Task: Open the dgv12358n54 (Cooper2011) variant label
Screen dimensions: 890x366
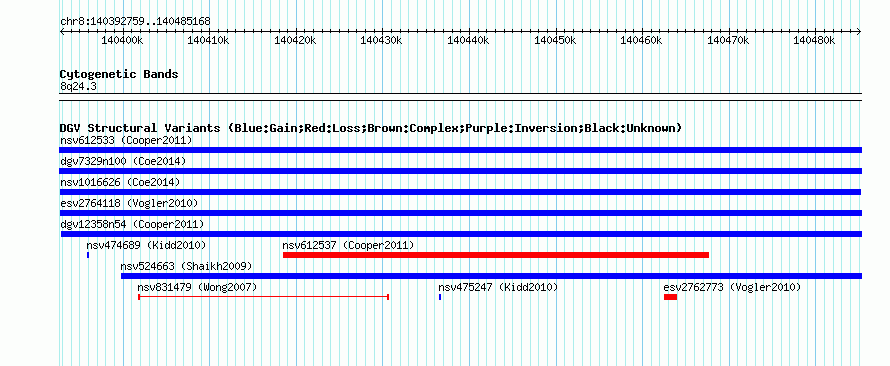Action: 132,224
